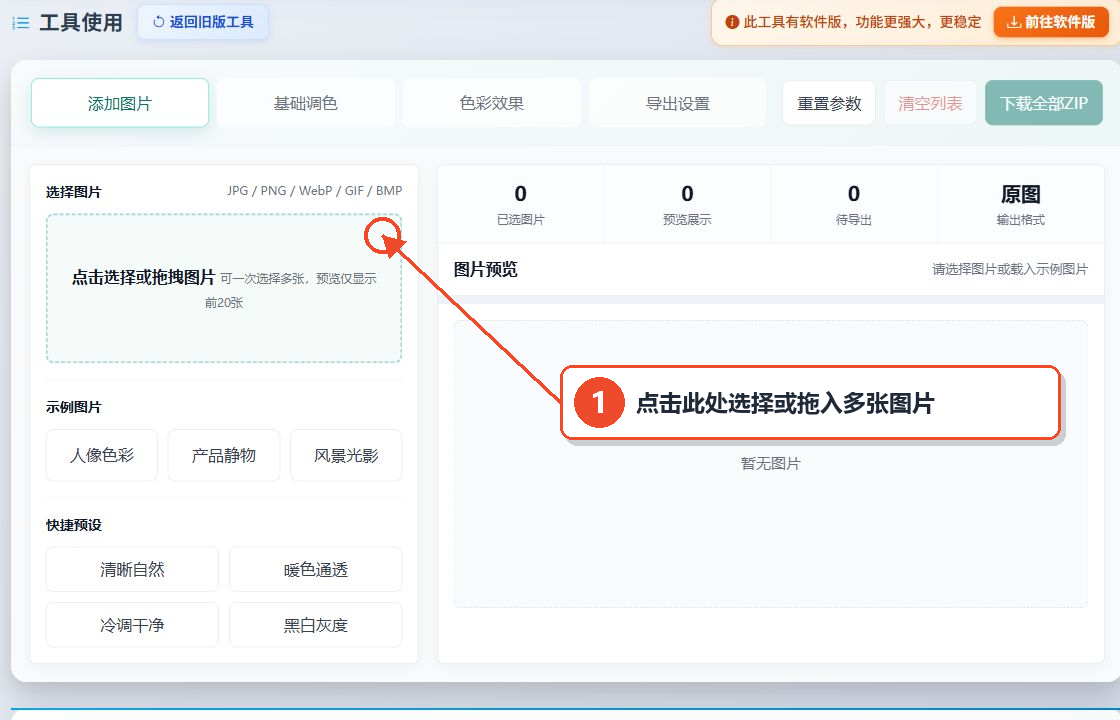The height and width of the screenshot is (720, 1120).
Task: Open the 前往软件版 download button
Action: pyautogui.click(x=1051, y=22)
